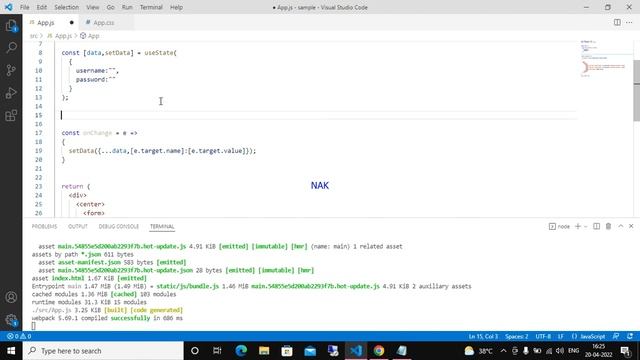
Task: Click the feedback icon in status bar
Action: (x=616, y=336)
